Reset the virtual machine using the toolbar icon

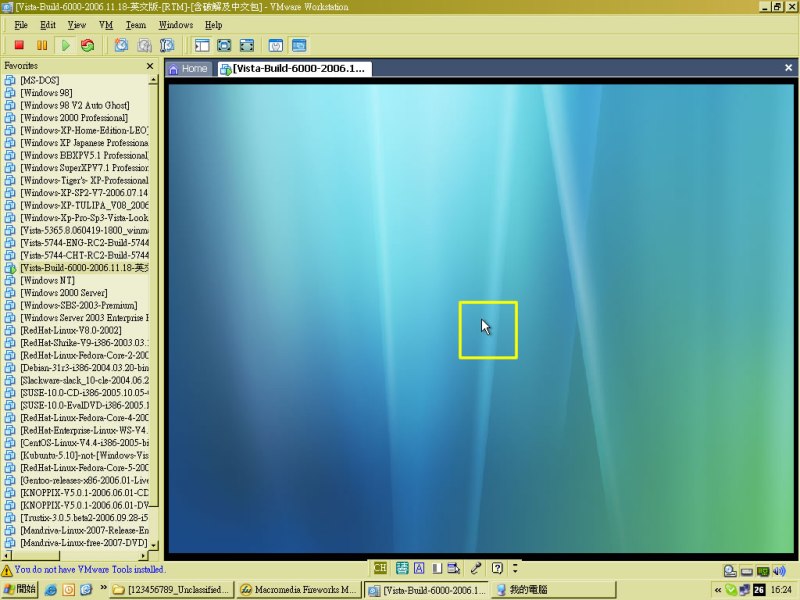tap(88, 45)
